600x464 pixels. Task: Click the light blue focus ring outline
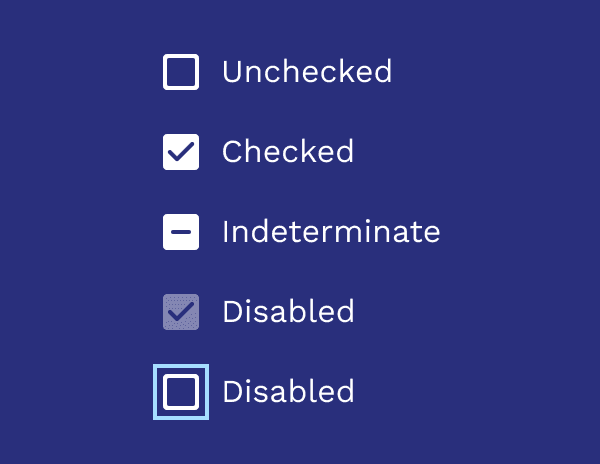pyautogui.click(x=156, y=392)
